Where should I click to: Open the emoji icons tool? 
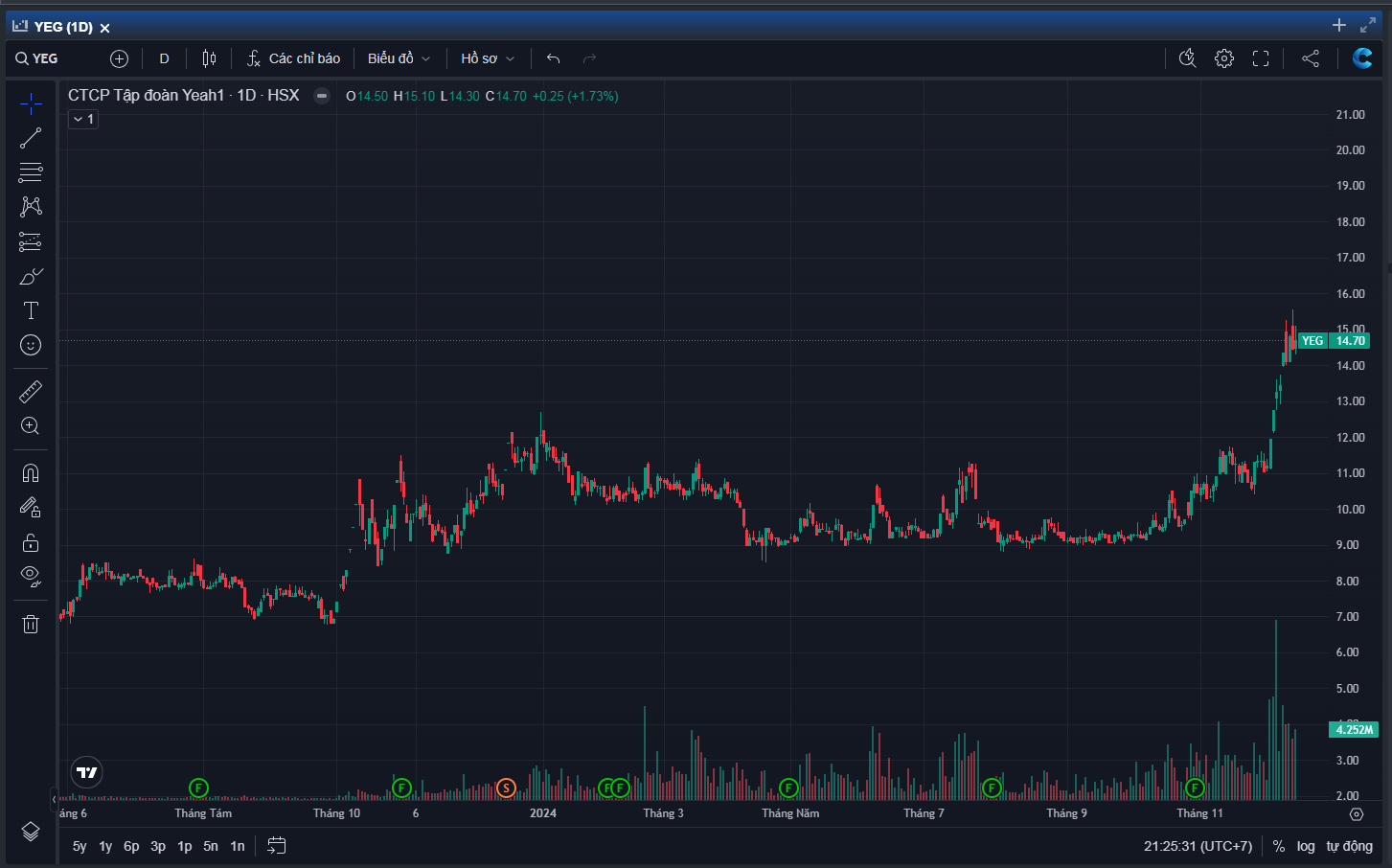point(31,345)
